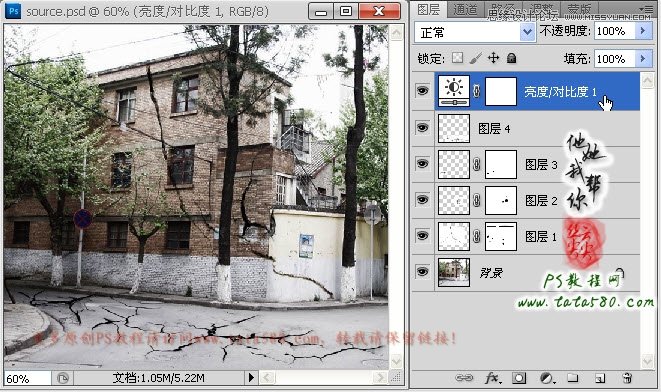Screen dimensions: 661x392
Task: Click the document horizontal scrollbar right arrow
Action: [380, 377]
